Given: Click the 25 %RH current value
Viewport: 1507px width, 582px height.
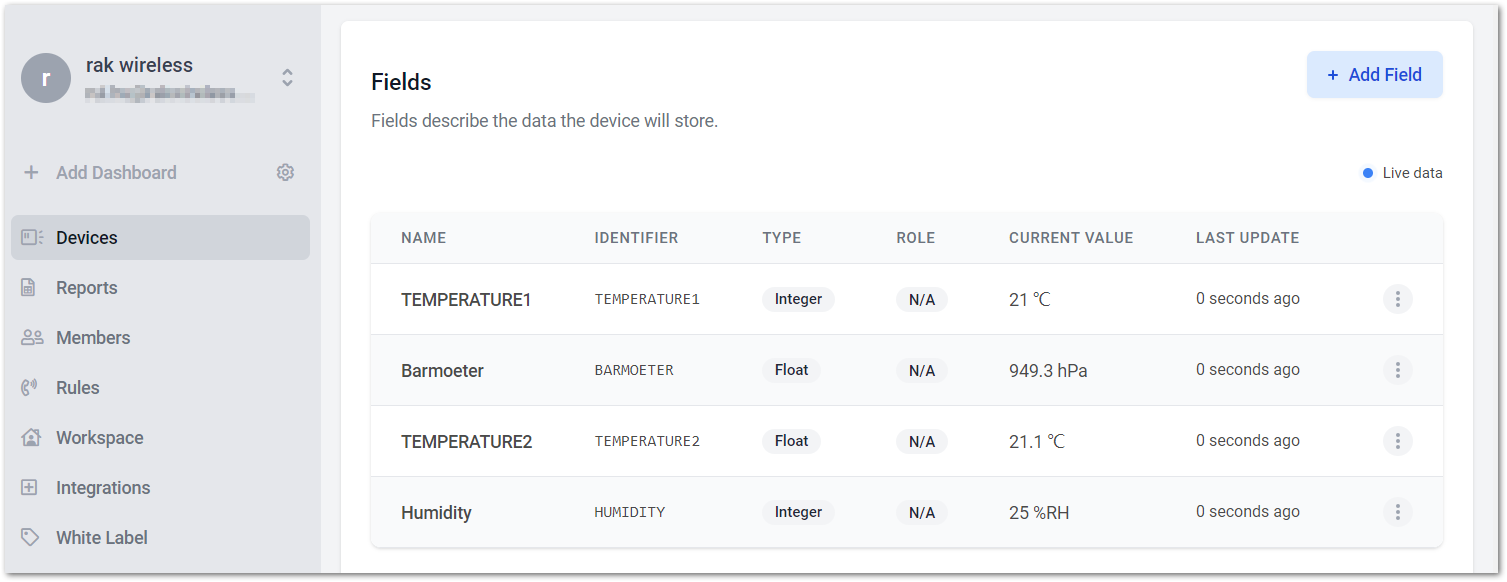Looking at the screenshot, I should coord(1039,512).
